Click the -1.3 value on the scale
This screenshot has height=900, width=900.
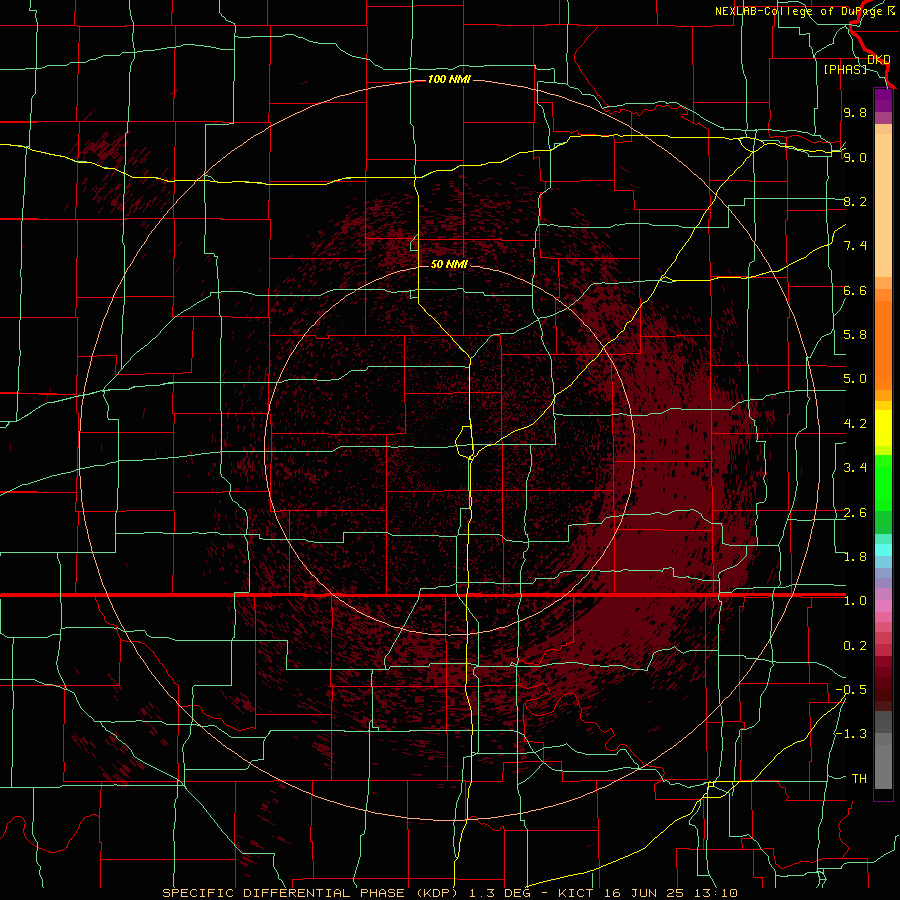(851, 734)
